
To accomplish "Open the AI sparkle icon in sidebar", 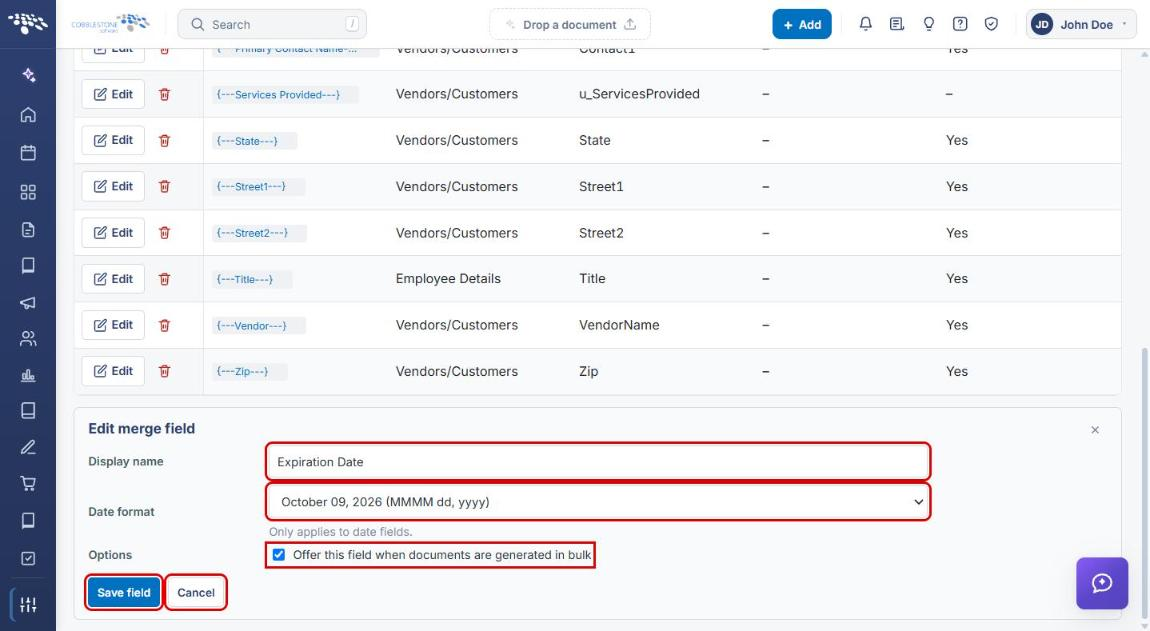I will (x=28, y=75).
